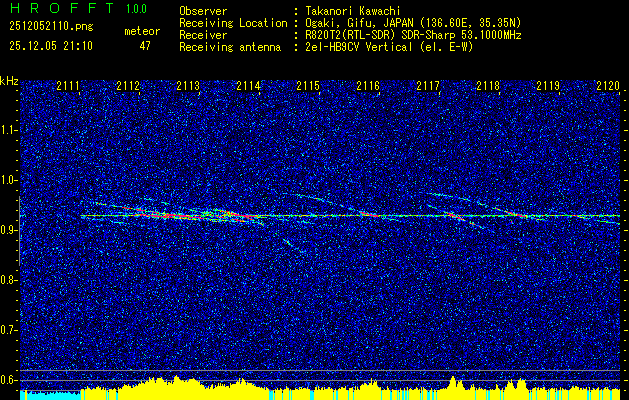Click the 2119 time marker
Screen dimensions: 629x400
pos(548,86)
